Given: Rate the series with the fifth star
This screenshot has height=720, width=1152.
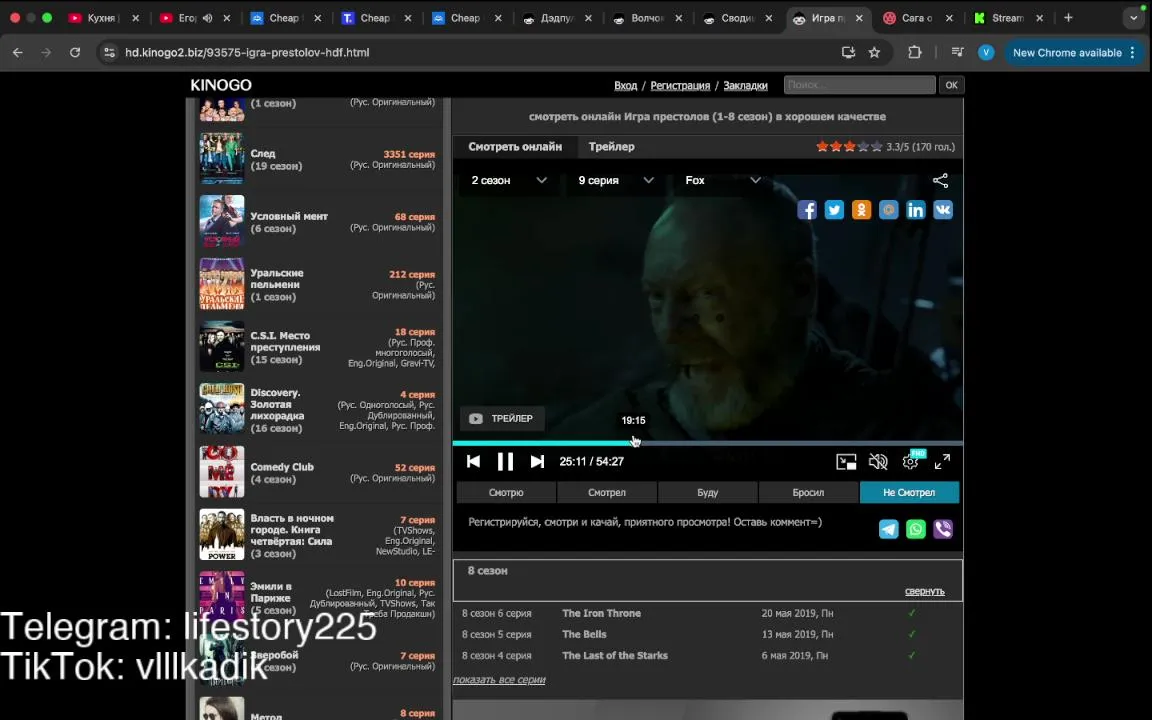Looking at the screenshot, I should [876, 147].
